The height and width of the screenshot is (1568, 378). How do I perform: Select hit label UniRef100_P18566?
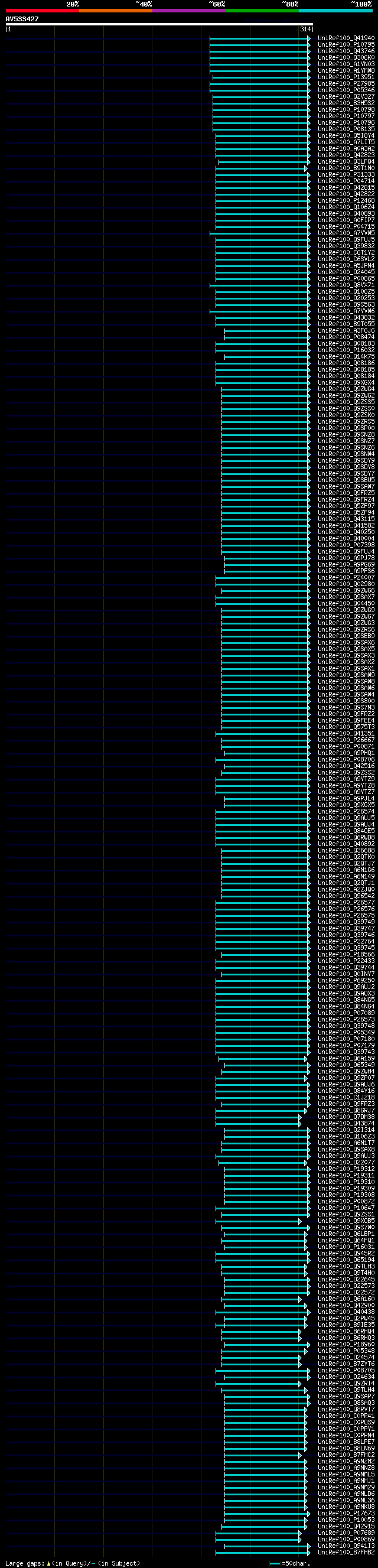point(346,954)
